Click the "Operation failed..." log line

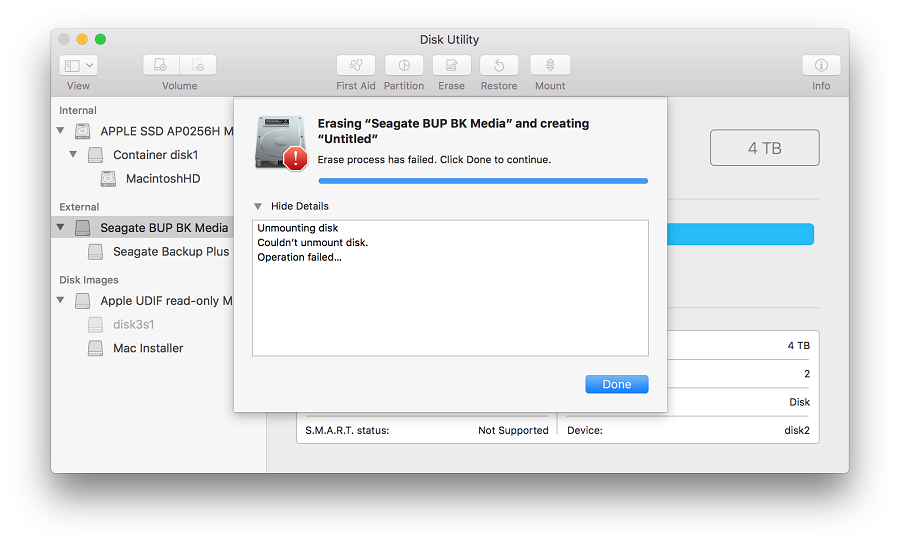point(299,257)
